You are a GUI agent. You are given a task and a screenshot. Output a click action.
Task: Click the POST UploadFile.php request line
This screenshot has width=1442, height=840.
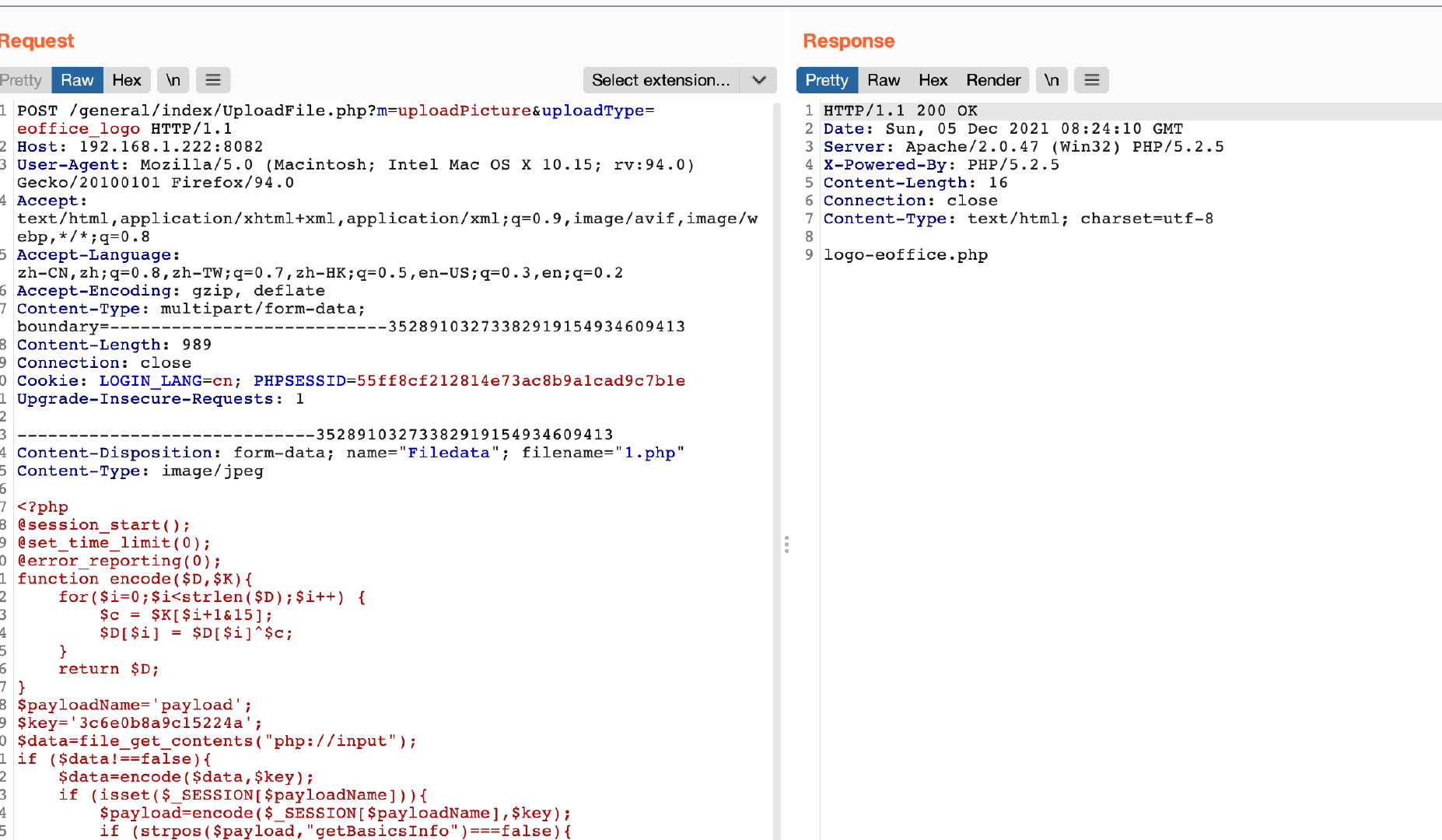pos(335,119)
